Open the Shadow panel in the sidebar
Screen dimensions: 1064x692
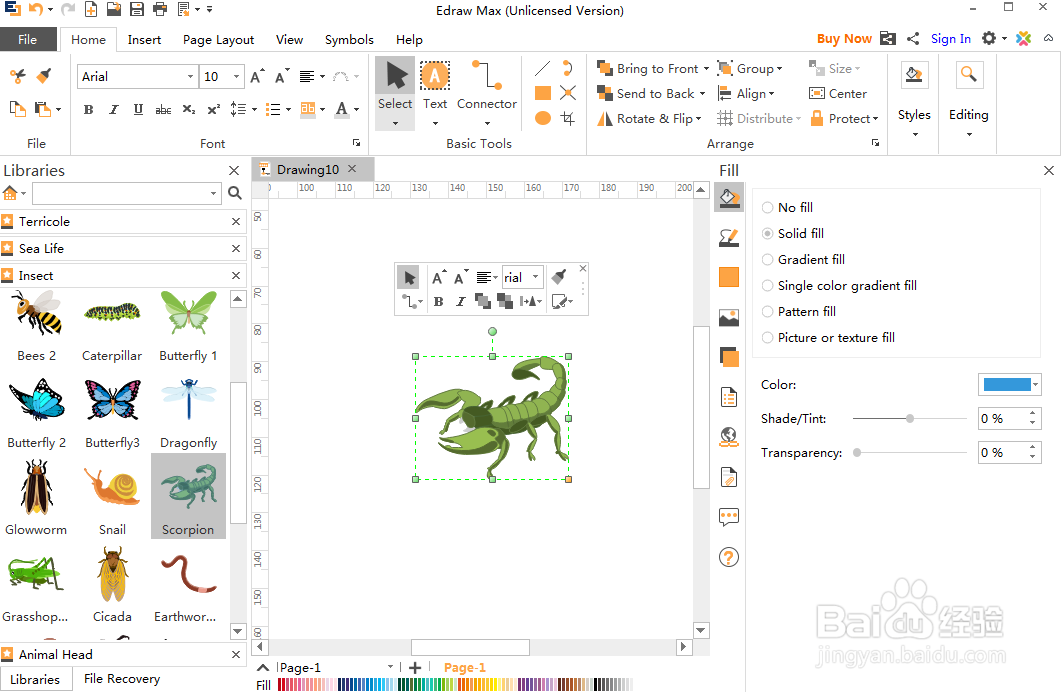[729, 357]
